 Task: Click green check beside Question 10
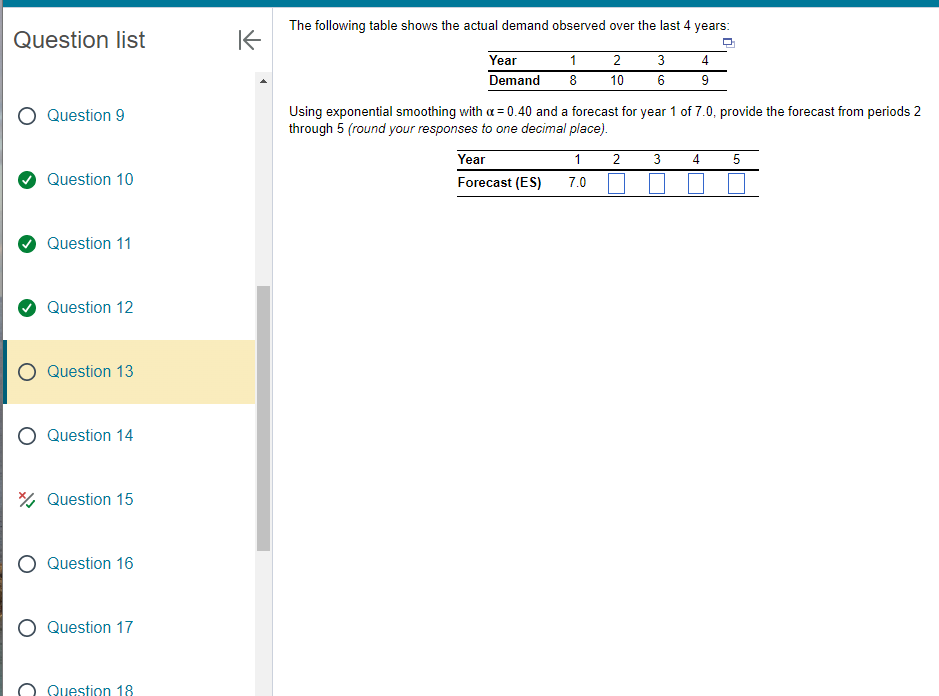tap(27, 180)
